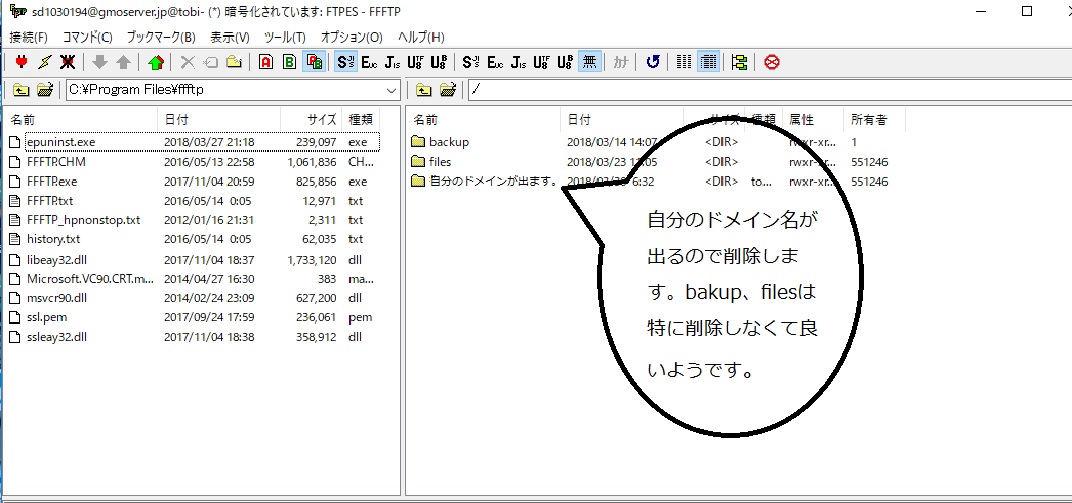Click the blue Refresh arrow icon
Screen dimensions: 1072x503
653,62
